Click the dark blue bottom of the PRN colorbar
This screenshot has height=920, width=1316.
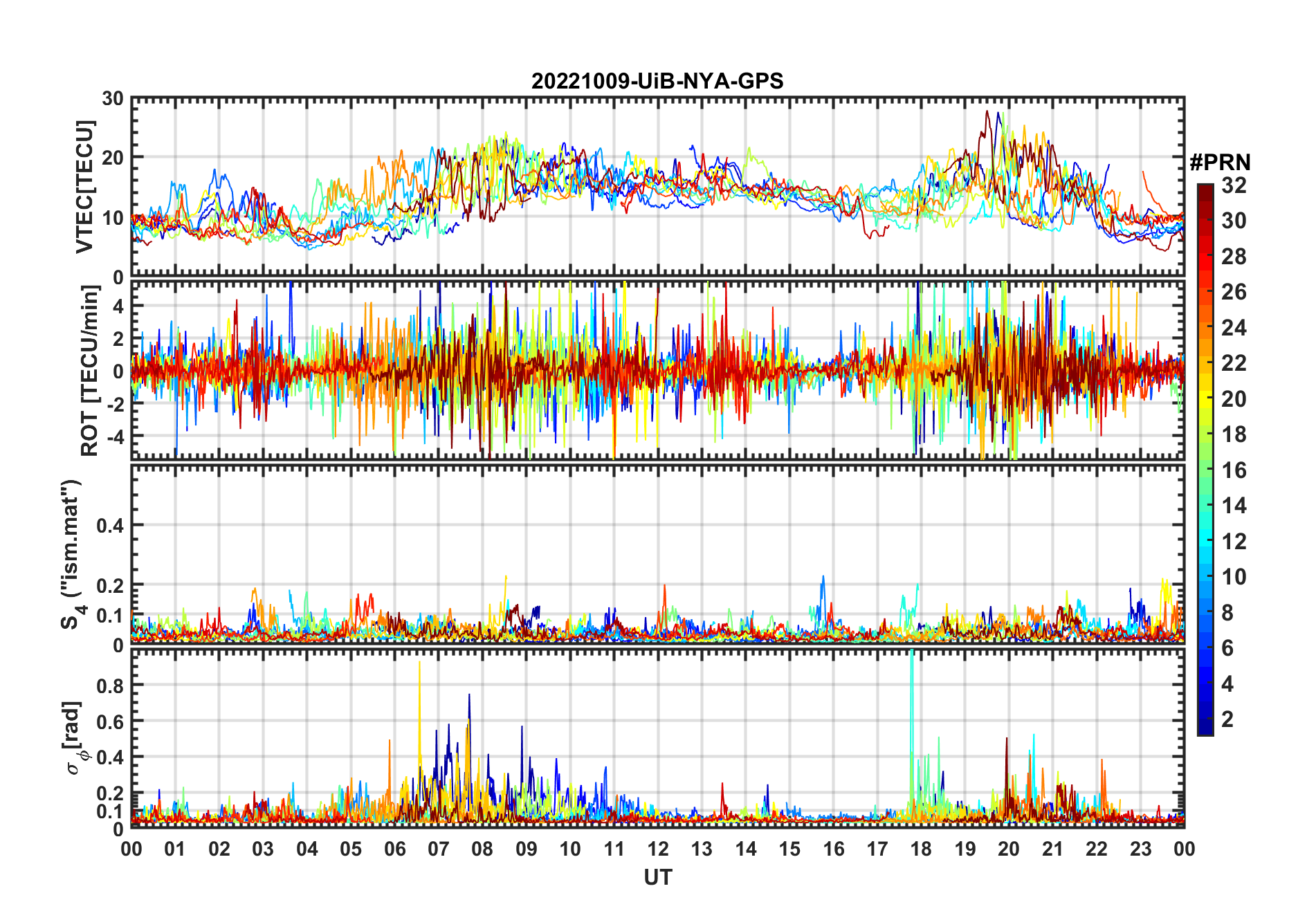[x=1205, y=728]
